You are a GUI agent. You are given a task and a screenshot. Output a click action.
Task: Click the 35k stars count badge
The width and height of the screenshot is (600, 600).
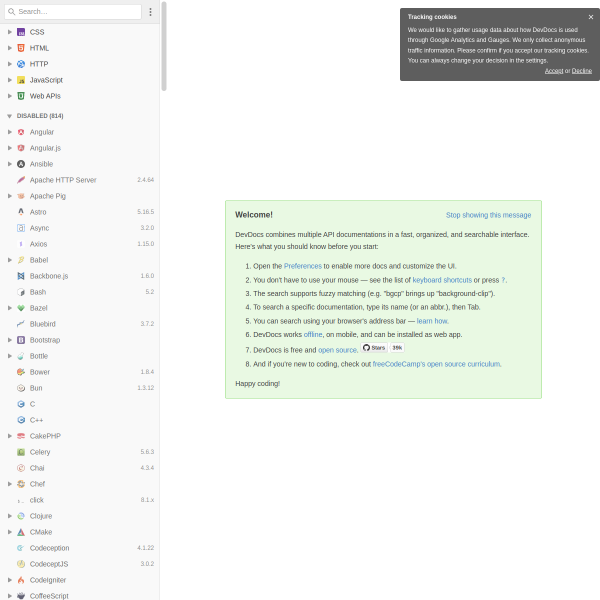[397, 348]
